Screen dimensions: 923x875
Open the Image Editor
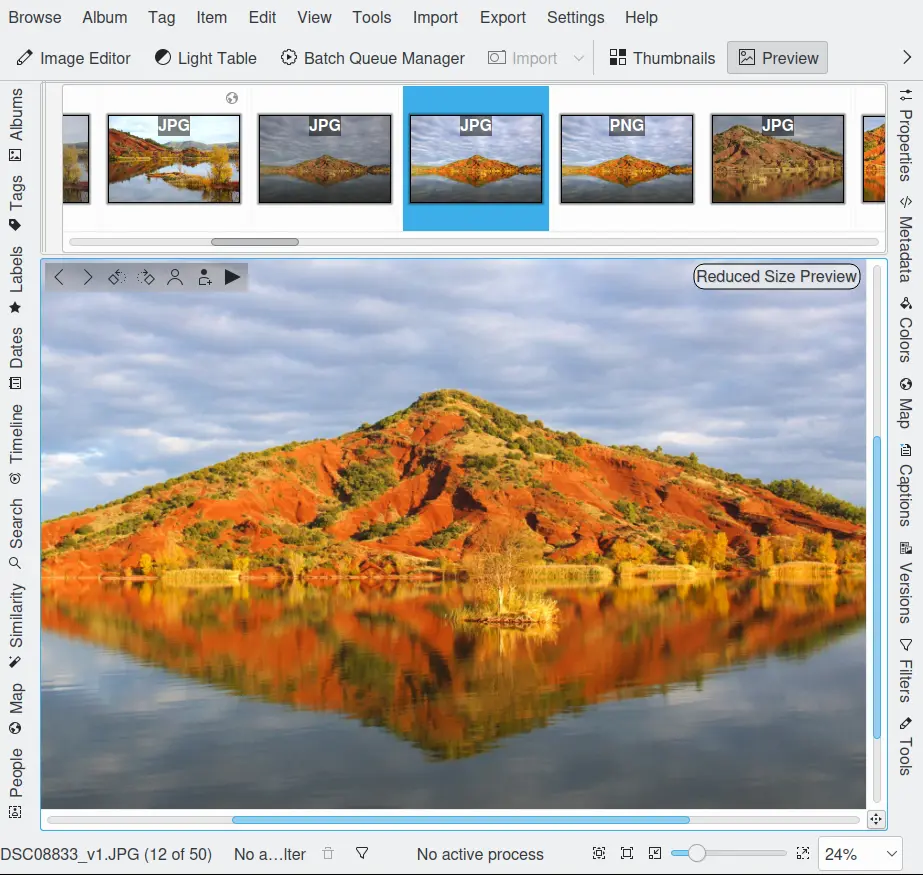pos(73,58)
